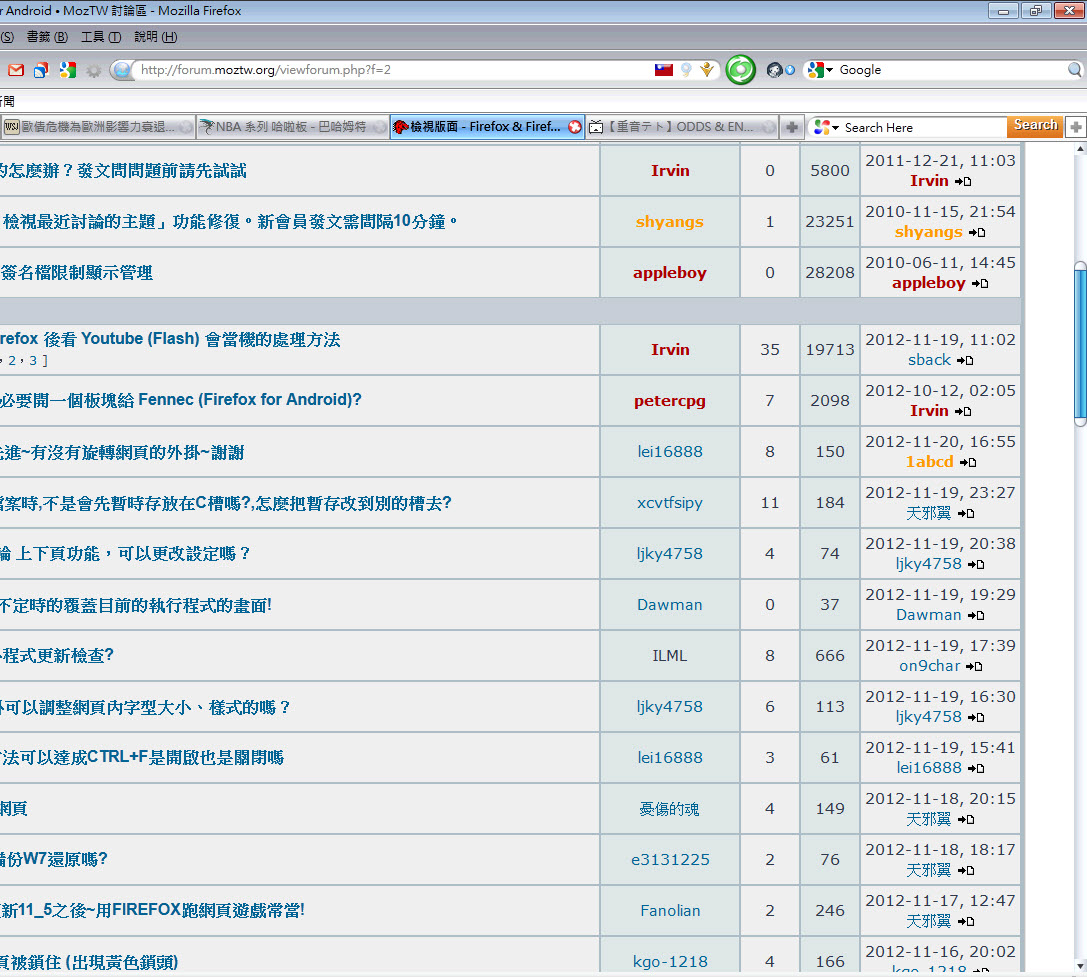1087x977 pixels.
Task: Jump to latest post by on9char
Action: (x=974, y=666)
